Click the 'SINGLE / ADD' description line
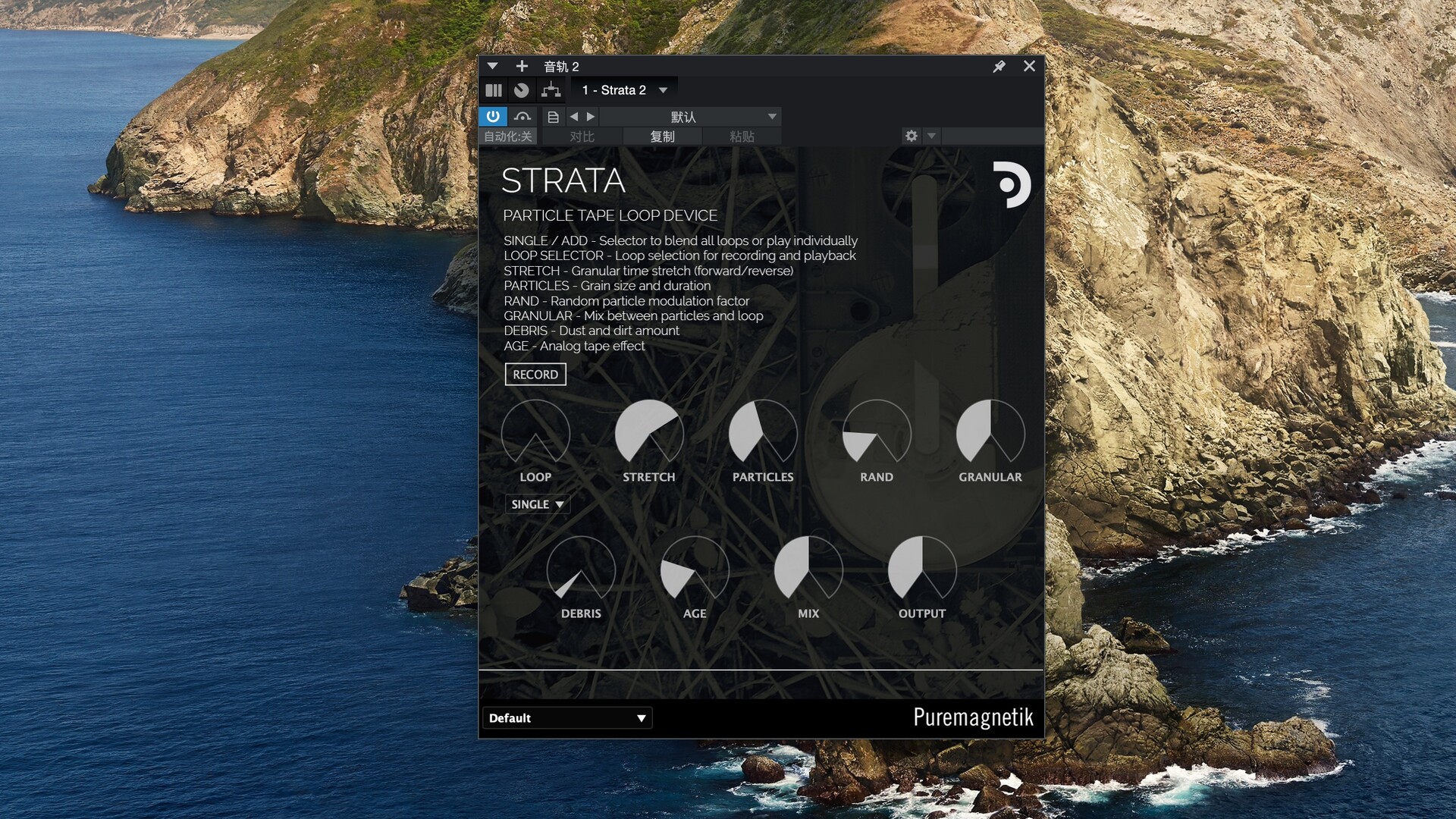Screen dimensions: 1456x819 [681, 240]
